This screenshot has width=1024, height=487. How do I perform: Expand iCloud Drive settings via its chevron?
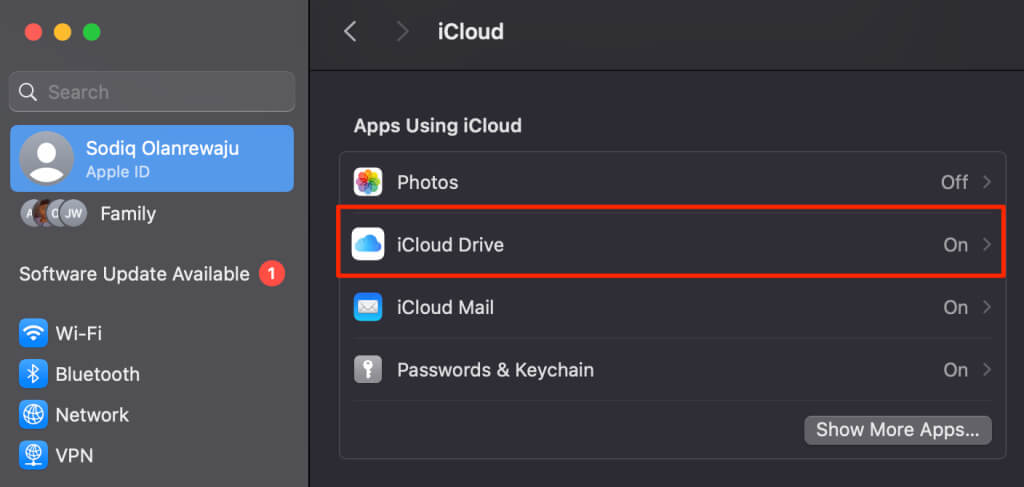click(987, 245)
